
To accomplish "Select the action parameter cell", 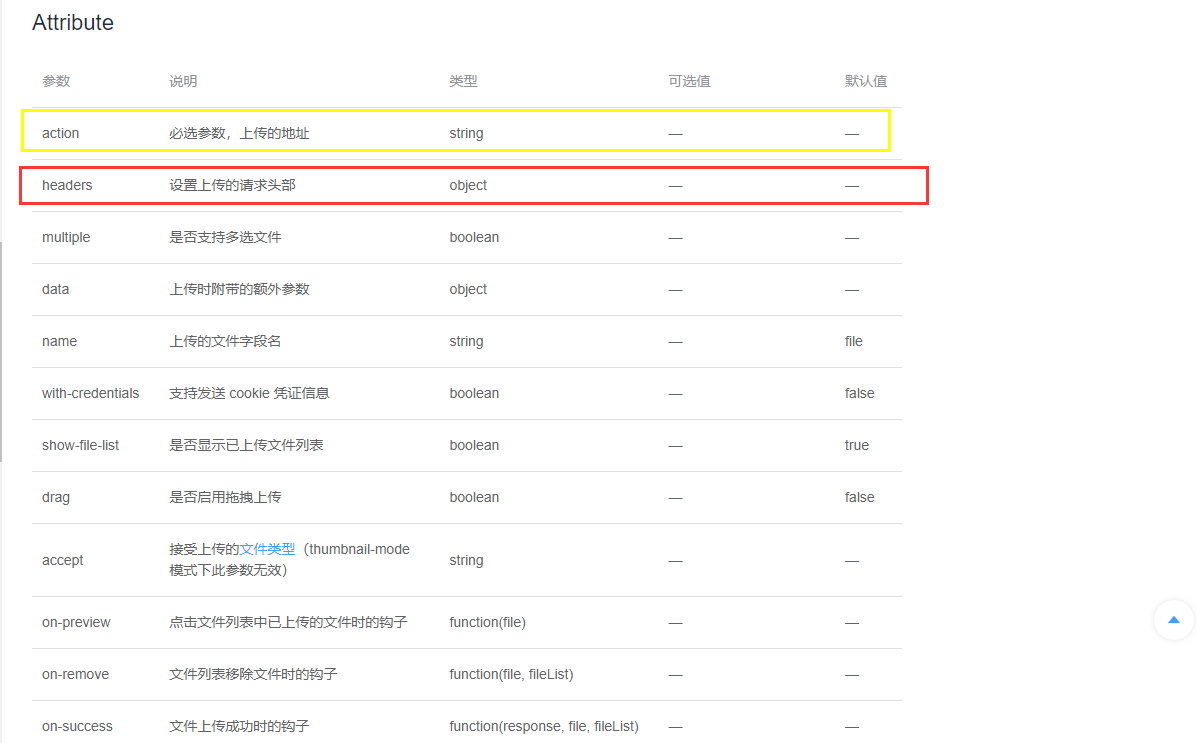I will tap(58, 132).
